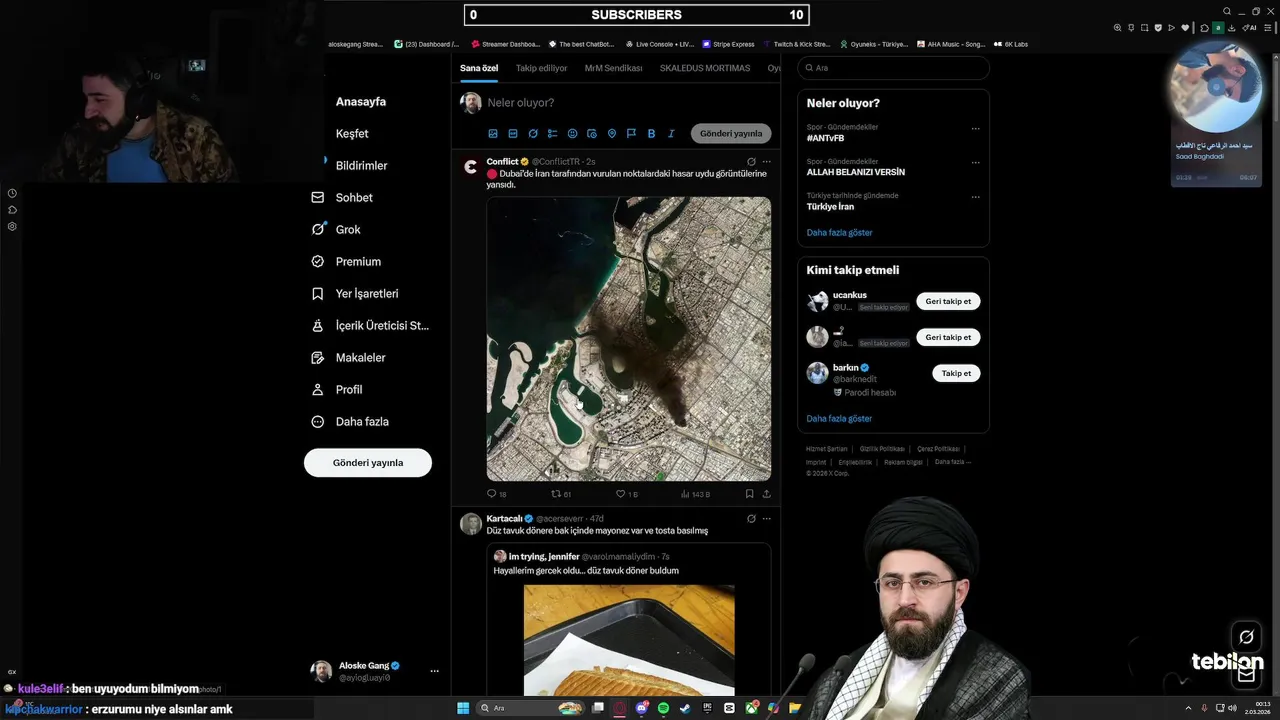This screenshot has height=720, width=1280.
Task: Click the browser downloads icon
Action: pos(1234,28)
